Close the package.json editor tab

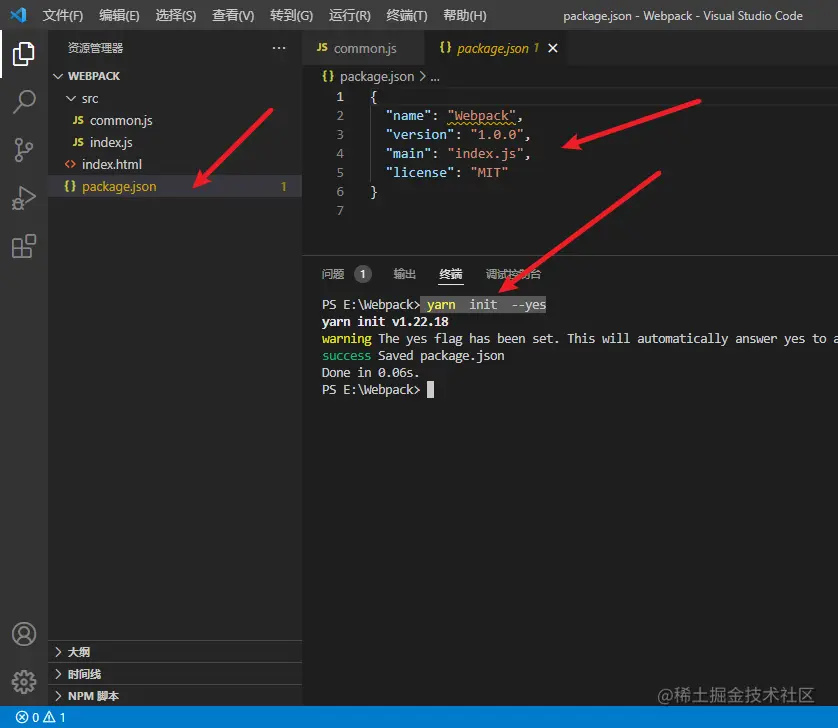553,48
